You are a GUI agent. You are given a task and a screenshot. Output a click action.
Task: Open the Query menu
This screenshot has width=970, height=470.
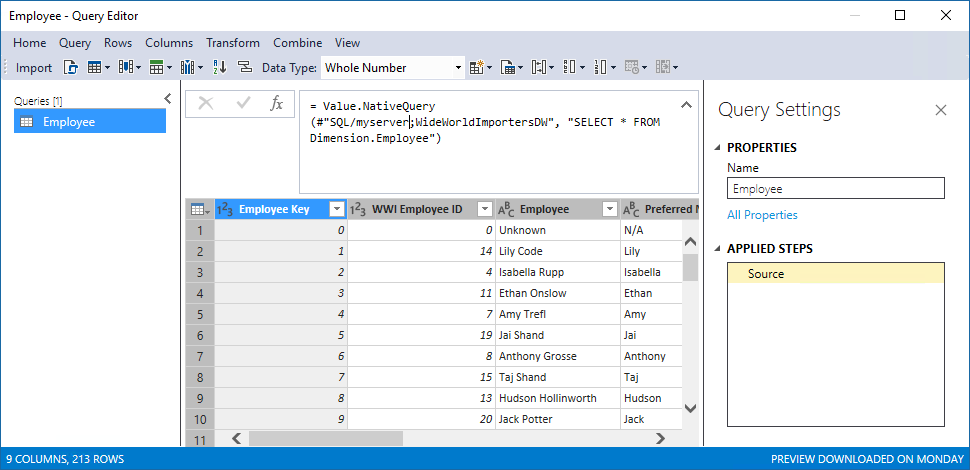pos(75,43)
